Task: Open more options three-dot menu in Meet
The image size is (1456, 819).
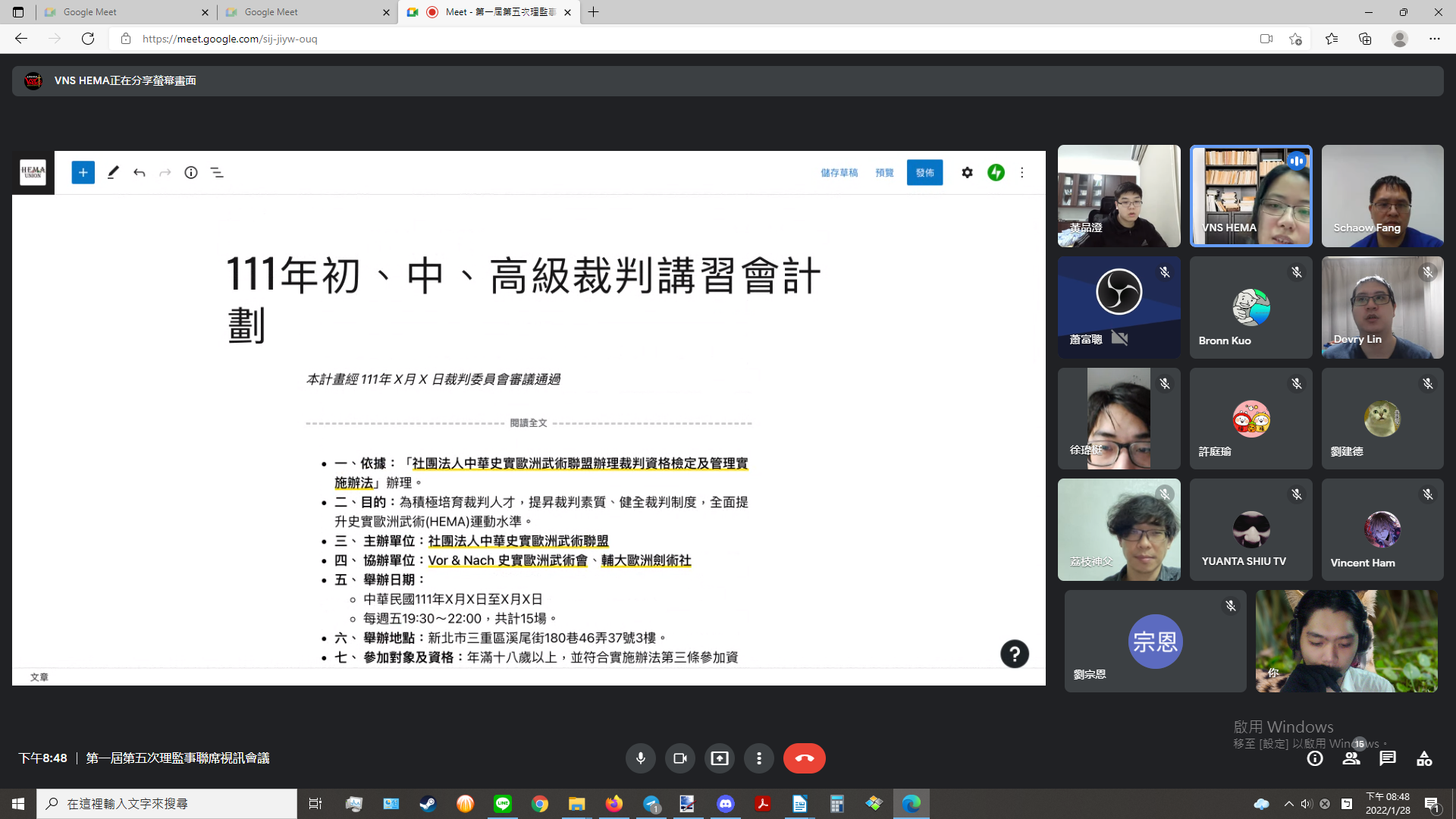Action: point(758,758)
